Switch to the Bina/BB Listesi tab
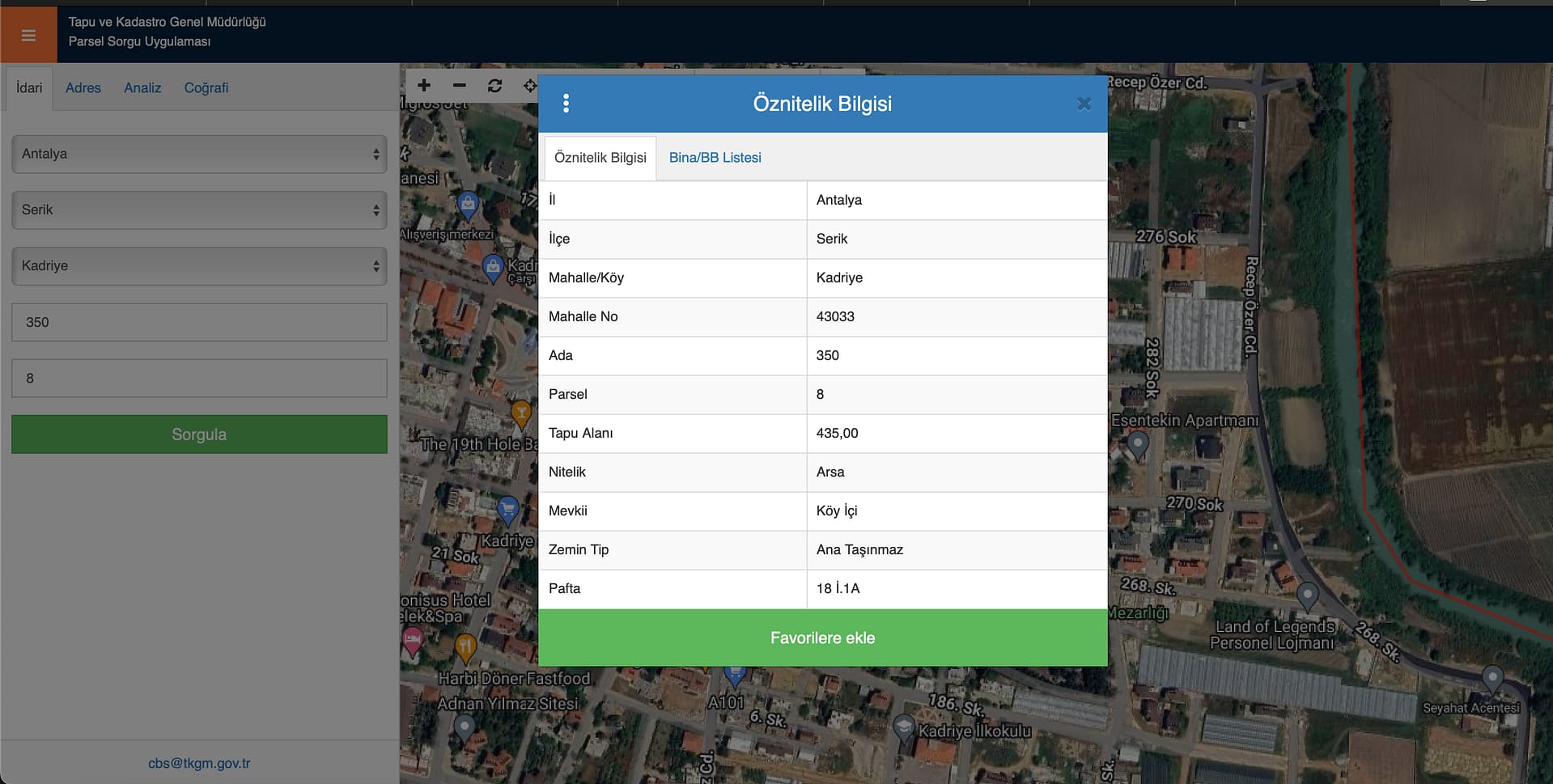1553x784 pixels. [715, 158]
